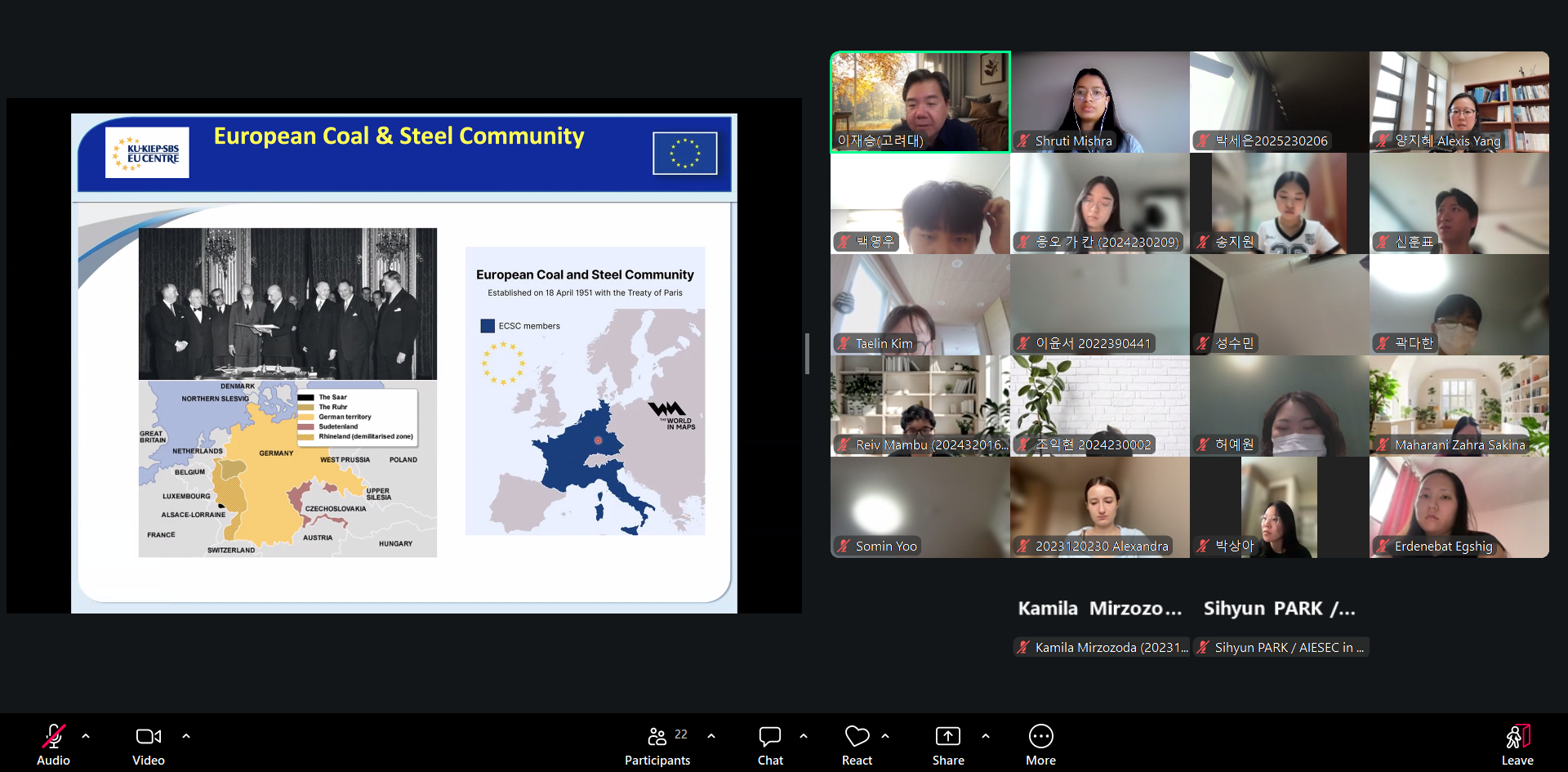Expand the reactions caret next to React
This screenshot has height=772, width=1568.
pos(885,736)
